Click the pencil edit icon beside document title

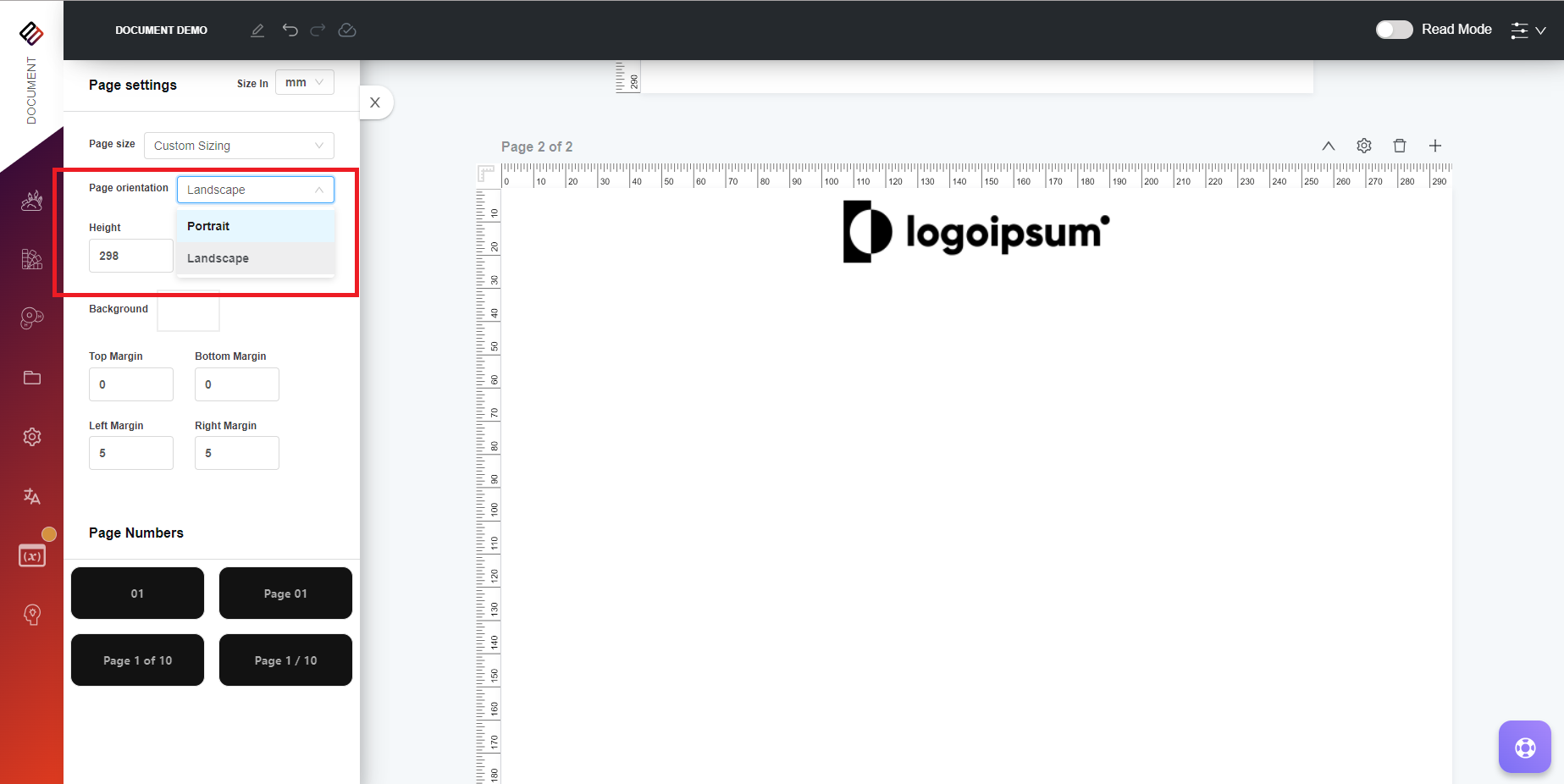[x=257, y=30]
